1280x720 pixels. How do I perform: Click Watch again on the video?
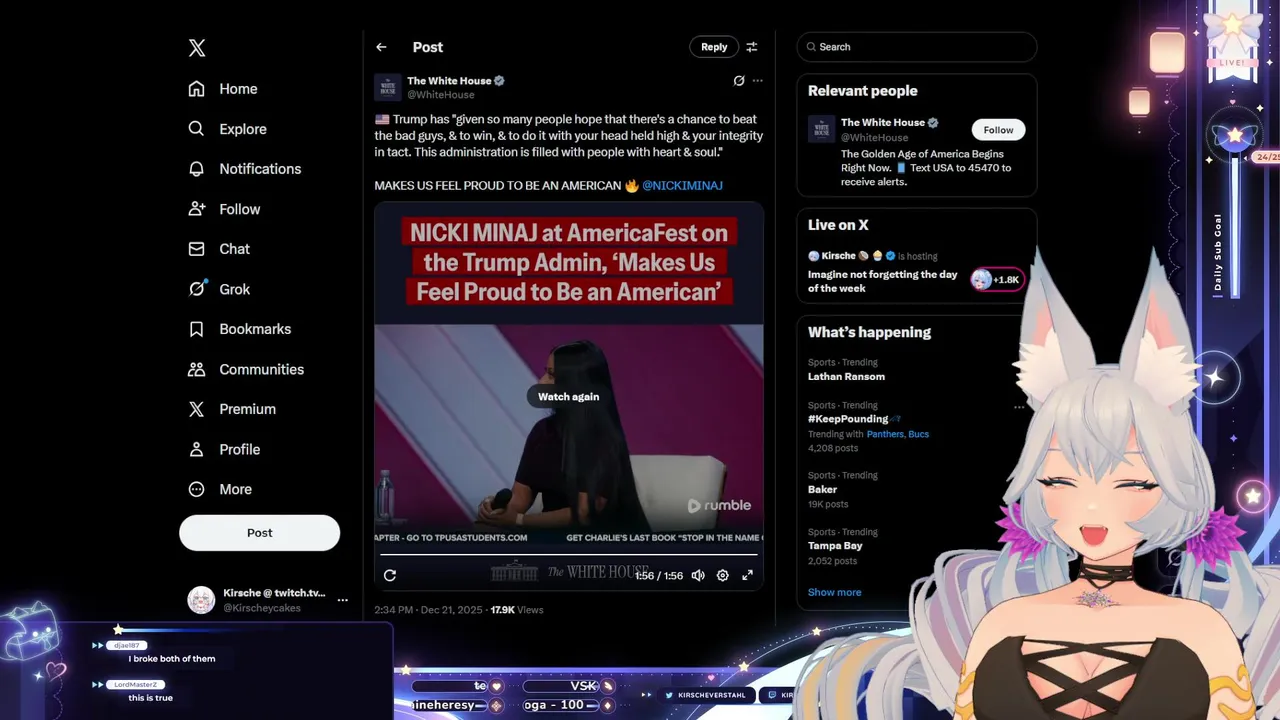[568, 397]
